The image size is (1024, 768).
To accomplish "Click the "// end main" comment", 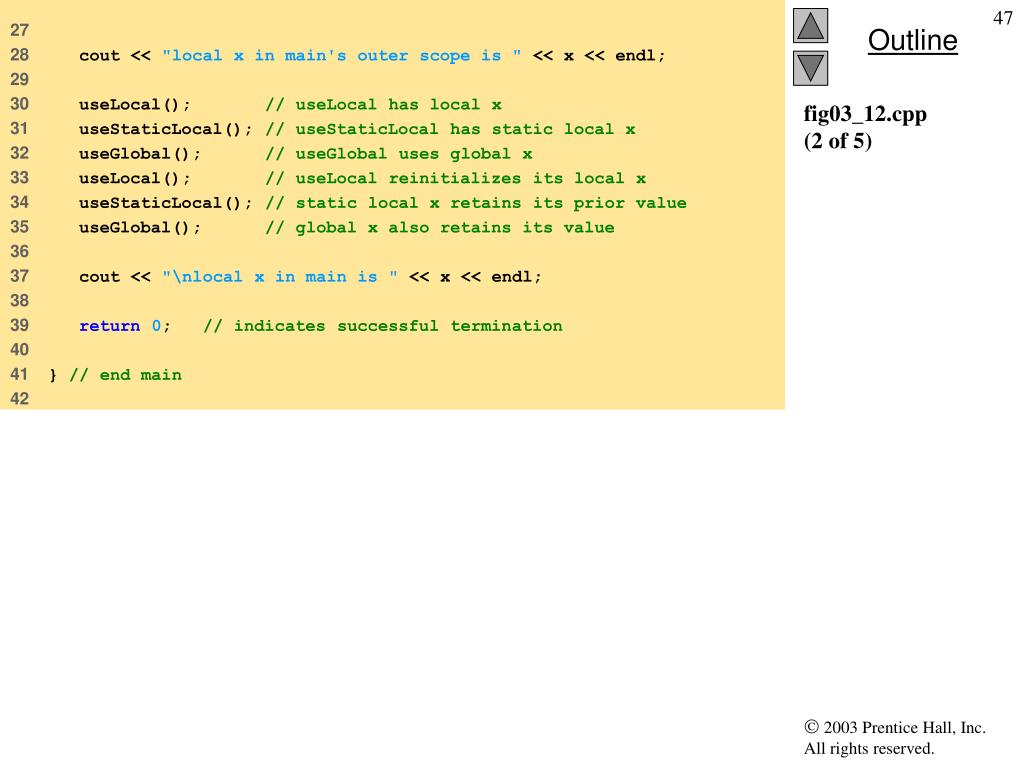I will [125, 375].
